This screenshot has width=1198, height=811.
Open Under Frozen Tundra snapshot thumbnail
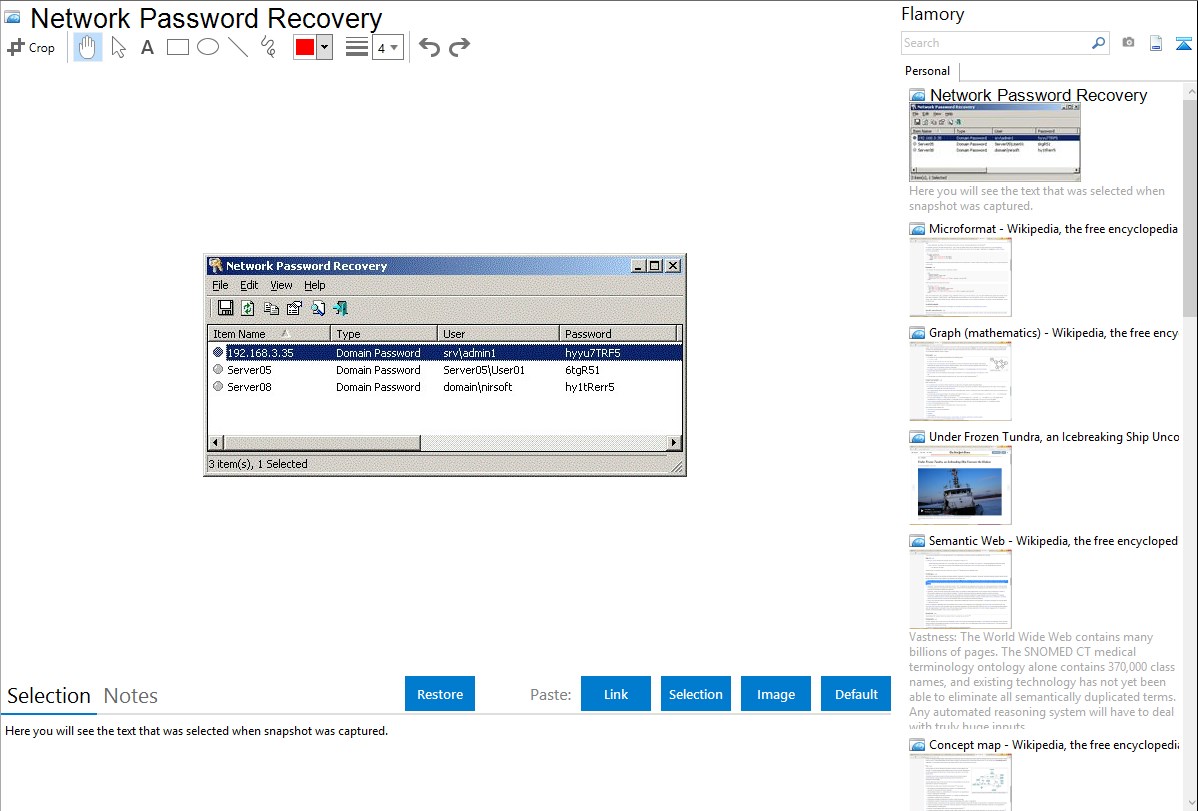coord(960,485)
